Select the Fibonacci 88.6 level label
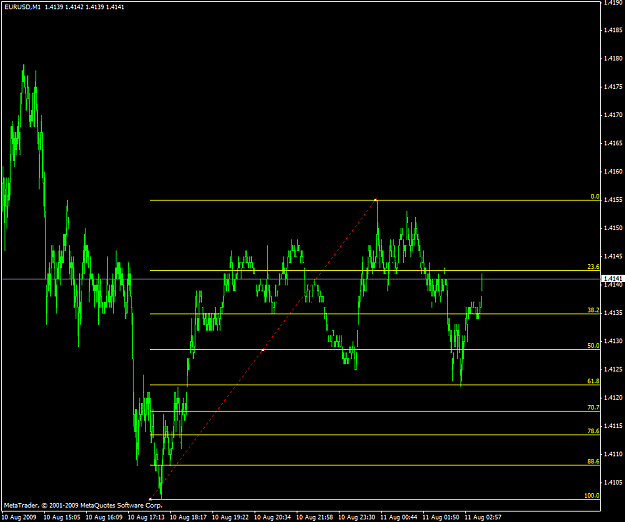The height and width of the screenshot is (522, 625). point(593,461)
